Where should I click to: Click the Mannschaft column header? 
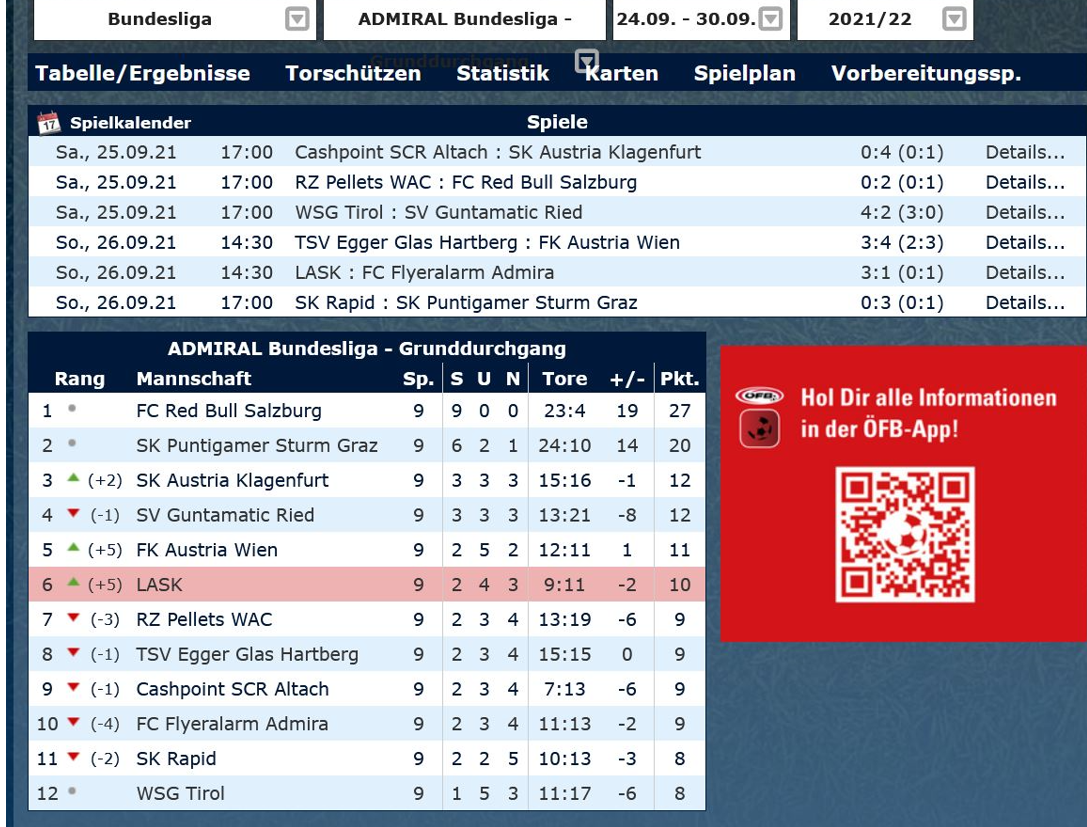click(194, 378)
